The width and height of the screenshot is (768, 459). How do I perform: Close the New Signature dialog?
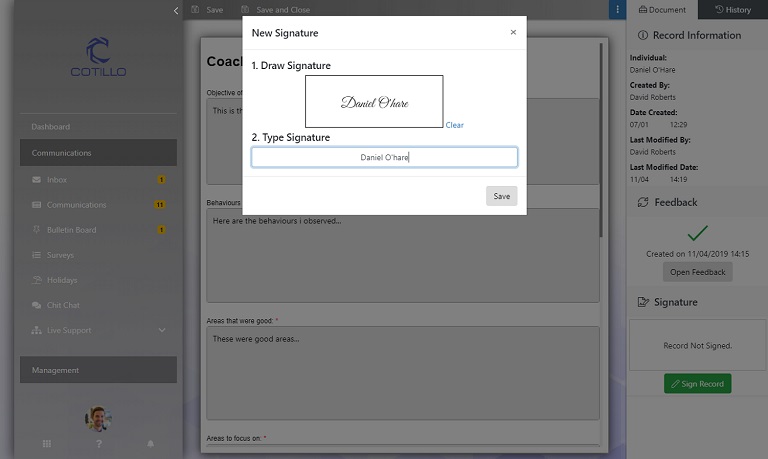pyautogui.click(x=513, y=32)
